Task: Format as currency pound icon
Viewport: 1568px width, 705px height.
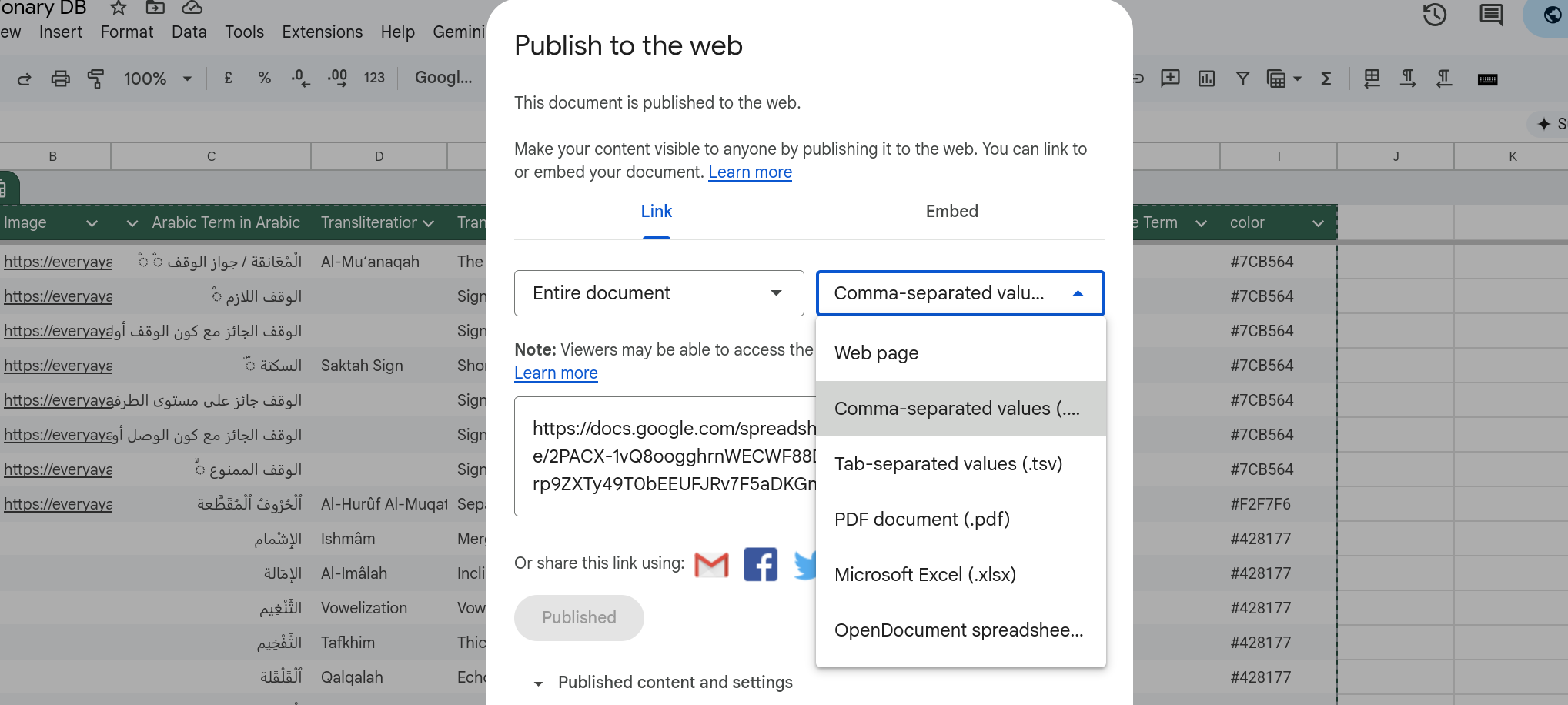Action: click(228, 79)
